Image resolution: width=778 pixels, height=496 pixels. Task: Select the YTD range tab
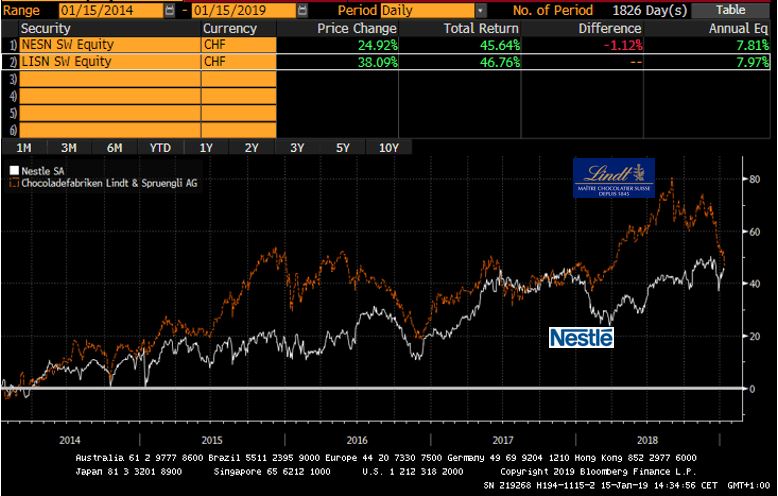pos(160,148)
